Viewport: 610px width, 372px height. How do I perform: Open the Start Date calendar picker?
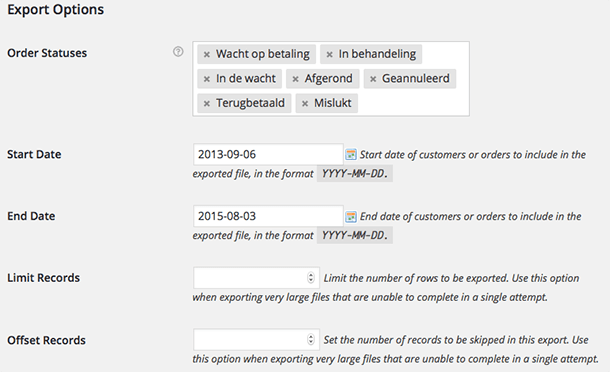click(x=351, y=154)
